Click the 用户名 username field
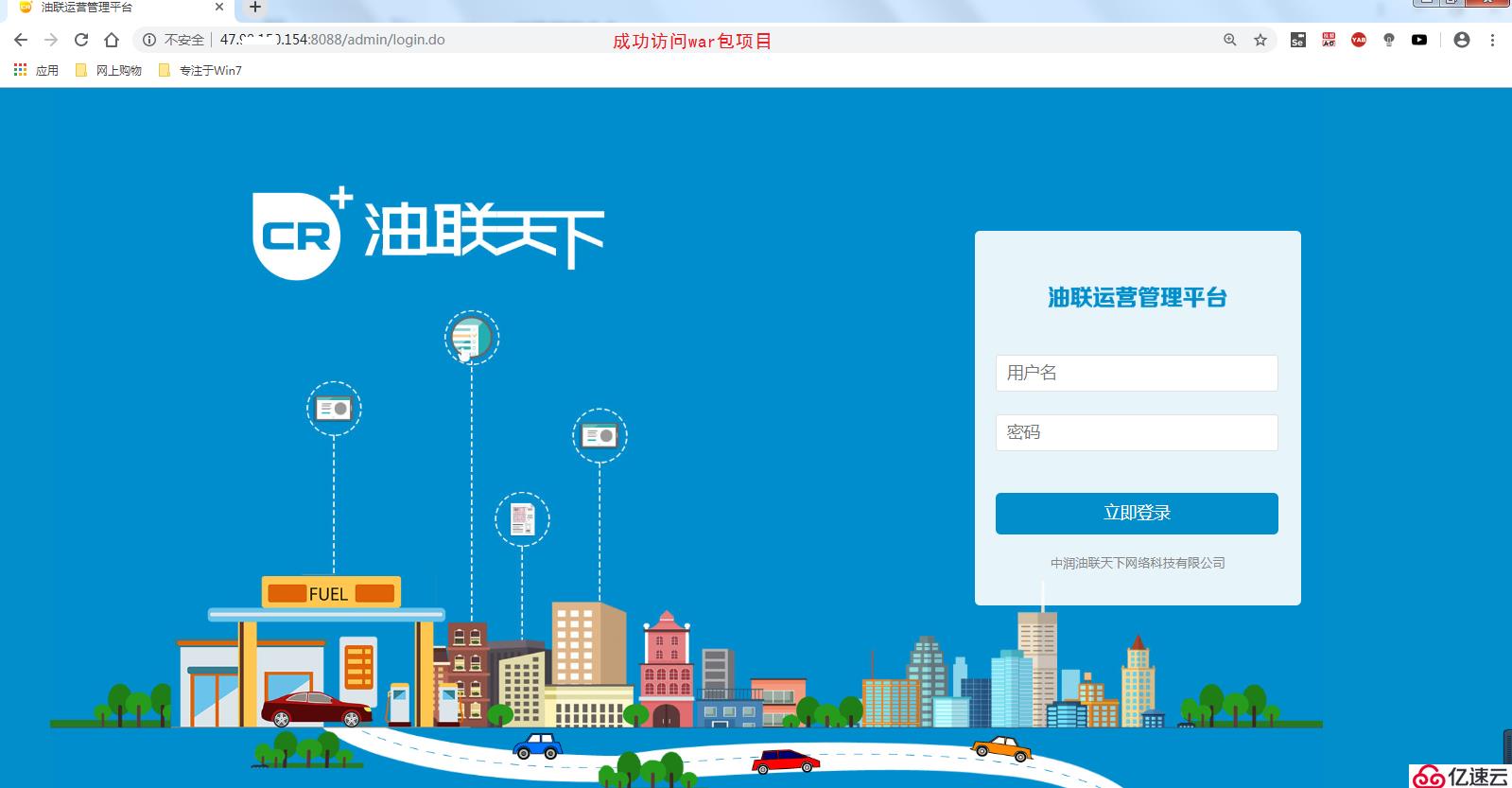This screenshot has height=788, width=1512. 1137,373
